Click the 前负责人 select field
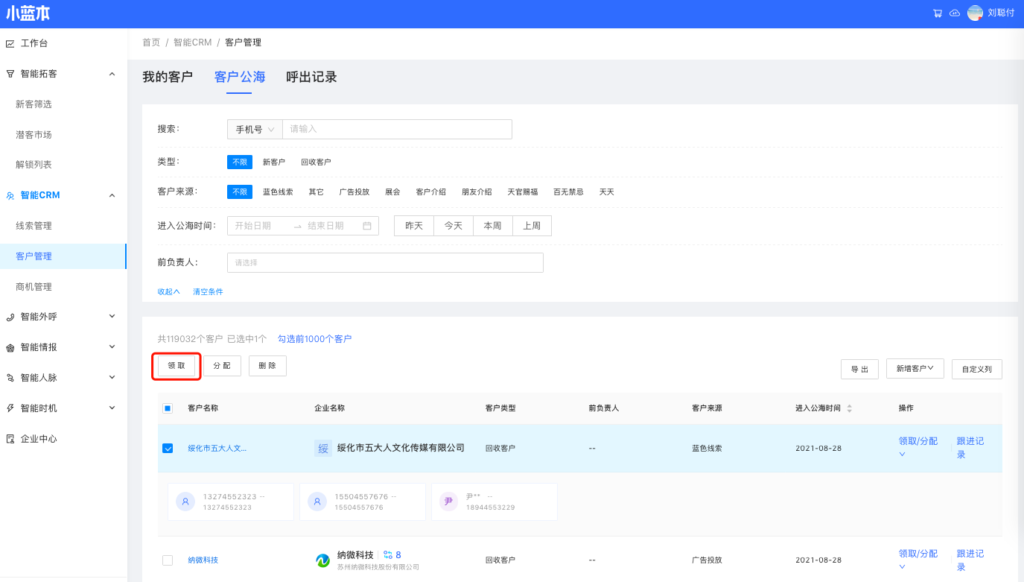 (x=384, y=262)
